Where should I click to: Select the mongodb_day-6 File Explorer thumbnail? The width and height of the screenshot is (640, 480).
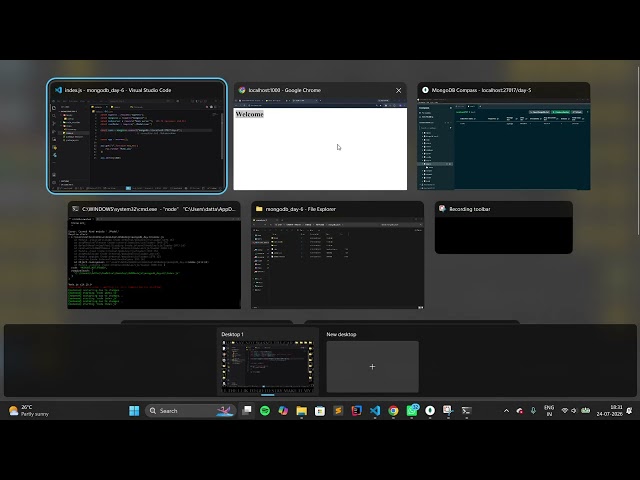338,255
